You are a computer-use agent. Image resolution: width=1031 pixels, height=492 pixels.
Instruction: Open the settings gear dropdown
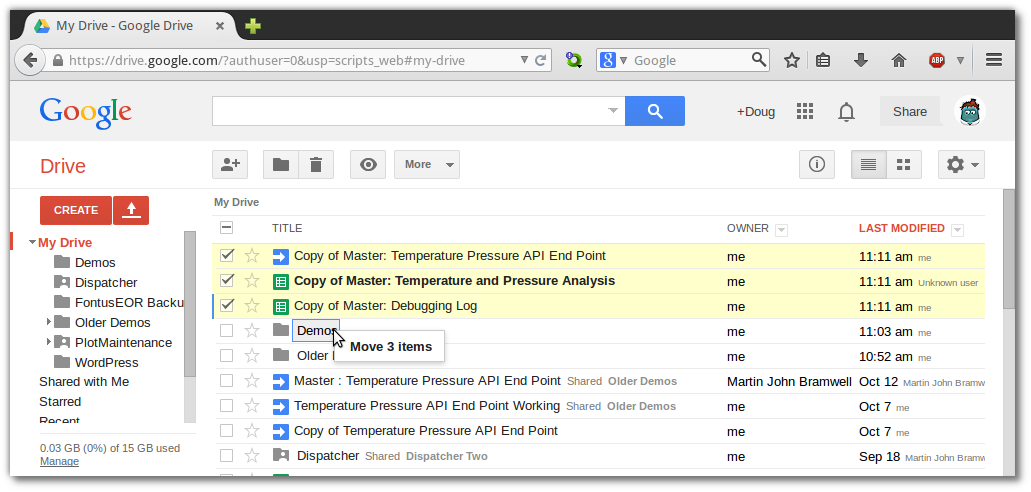[962, 164]
